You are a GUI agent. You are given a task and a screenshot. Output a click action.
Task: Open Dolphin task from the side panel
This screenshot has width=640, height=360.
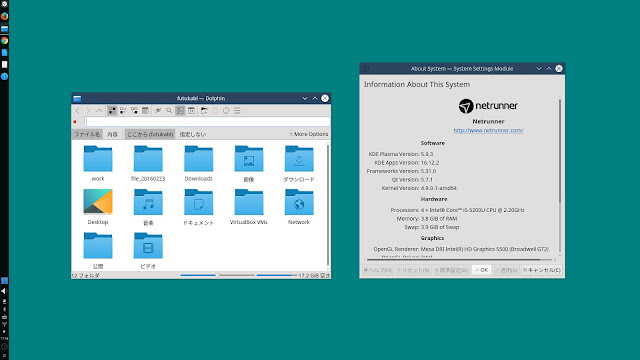click(x=4, y=29)
